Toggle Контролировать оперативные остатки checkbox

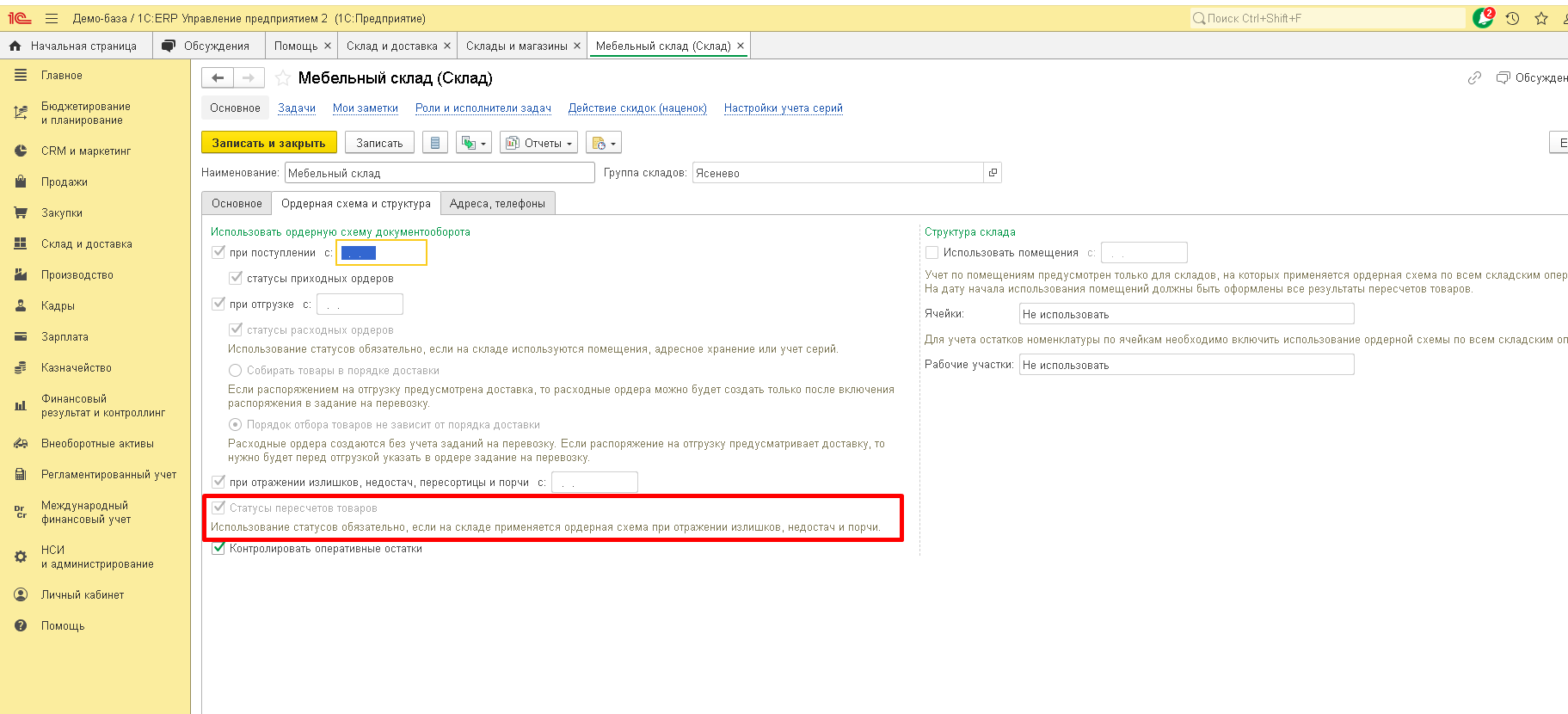218,548
